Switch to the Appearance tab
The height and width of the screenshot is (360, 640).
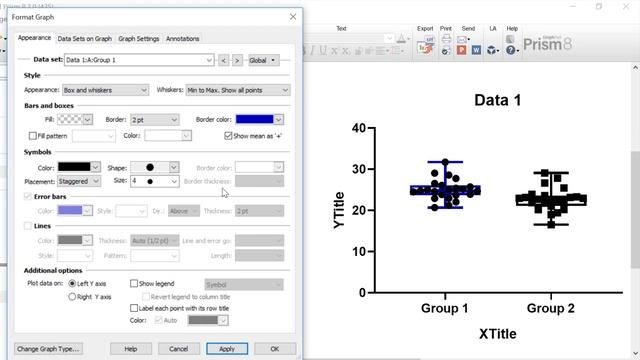click(34, 38)
